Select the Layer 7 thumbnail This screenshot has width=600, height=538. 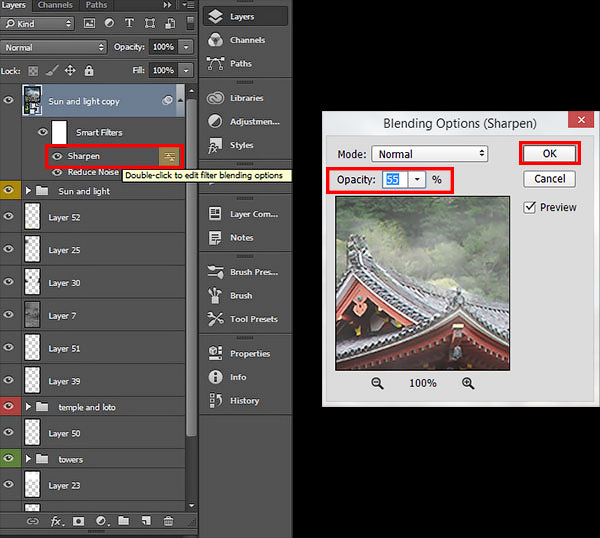click(x=32, y=315)
